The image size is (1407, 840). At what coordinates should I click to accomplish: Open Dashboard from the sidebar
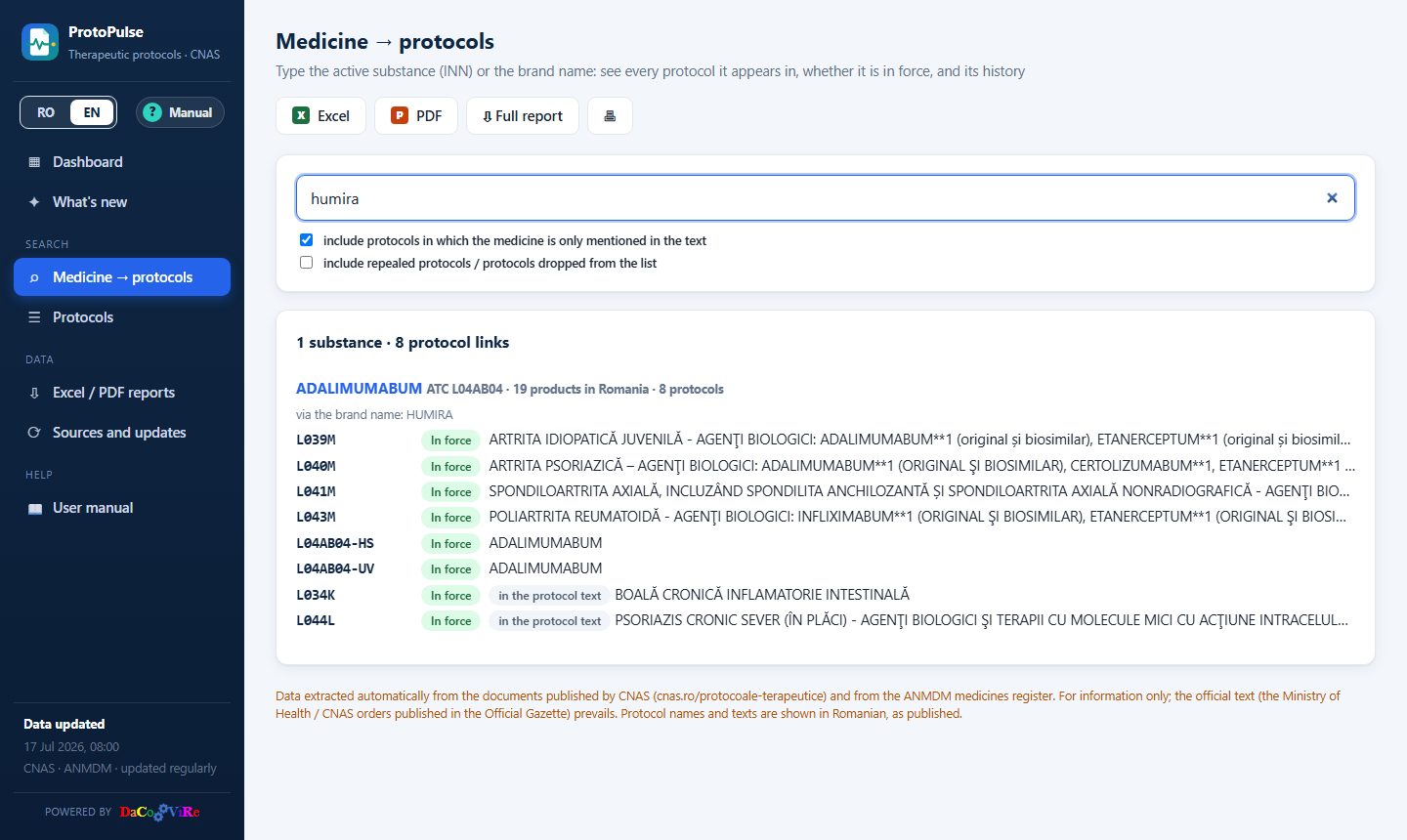[122, 162]
